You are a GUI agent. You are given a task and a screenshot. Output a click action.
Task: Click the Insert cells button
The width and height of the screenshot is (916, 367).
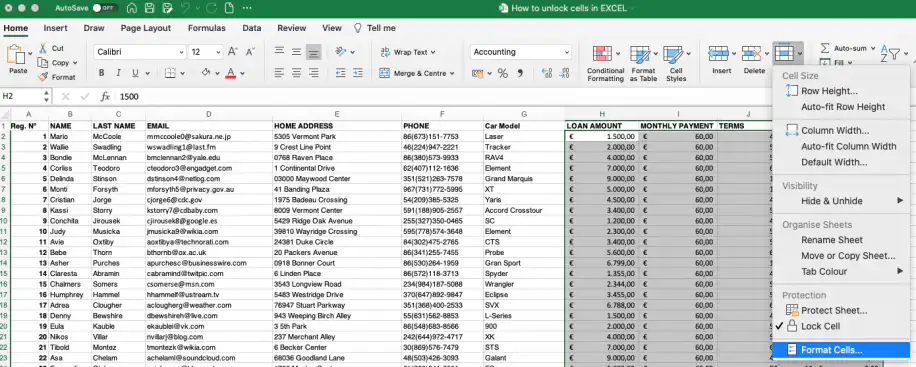[721, 60]
